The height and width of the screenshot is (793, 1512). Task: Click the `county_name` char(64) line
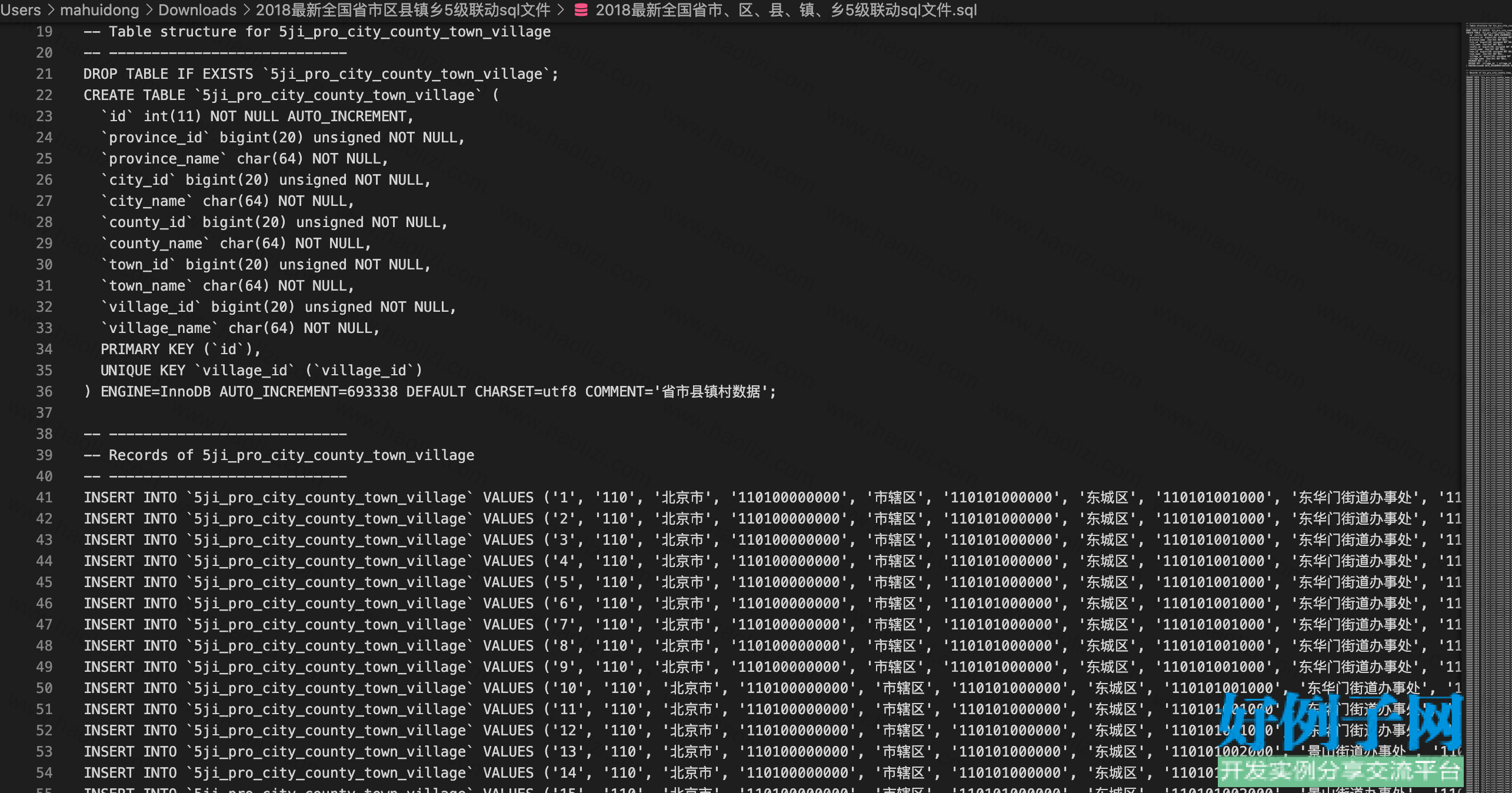click(236, 244)
